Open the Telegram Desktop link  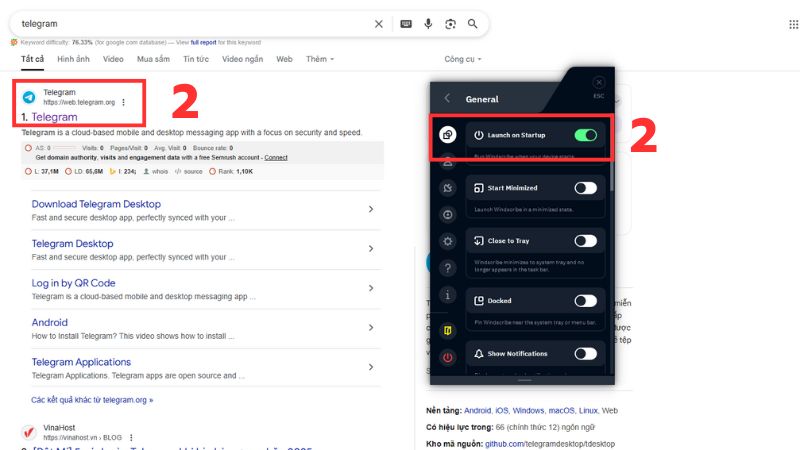(x=72, y=243)
